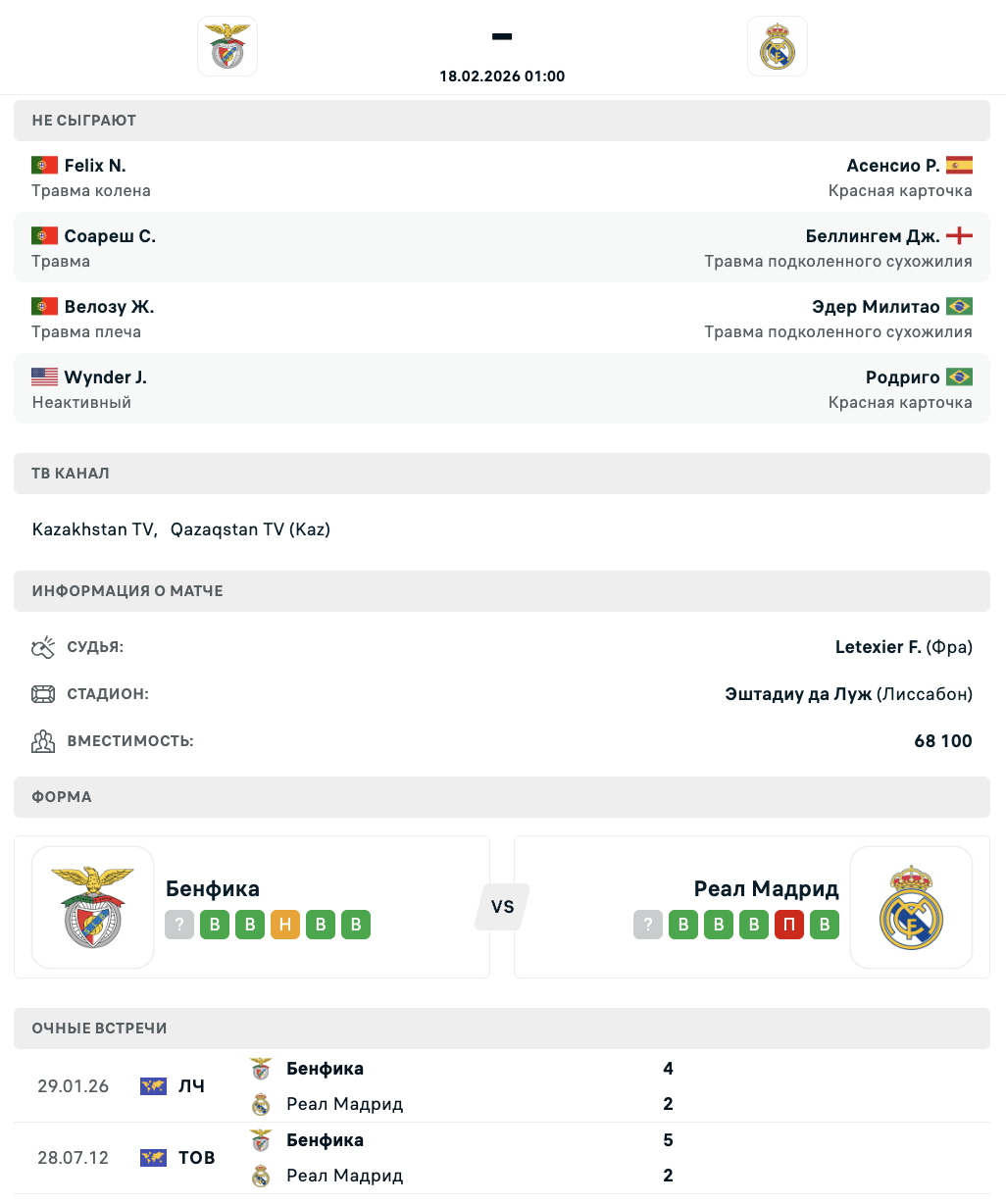Click Real Madrid's red loss form badge
This screenshot has height=1204, width=1006.
789,925
